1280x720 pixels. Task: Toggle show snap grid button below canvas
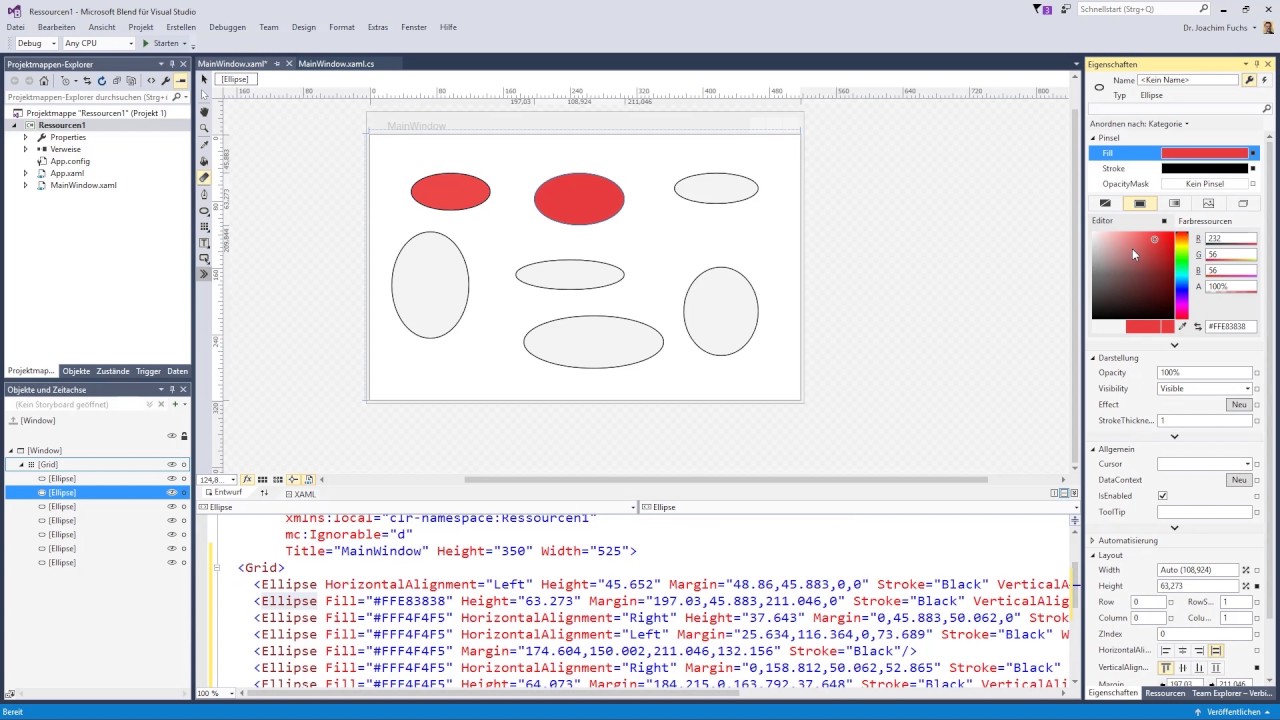point(262,480)
